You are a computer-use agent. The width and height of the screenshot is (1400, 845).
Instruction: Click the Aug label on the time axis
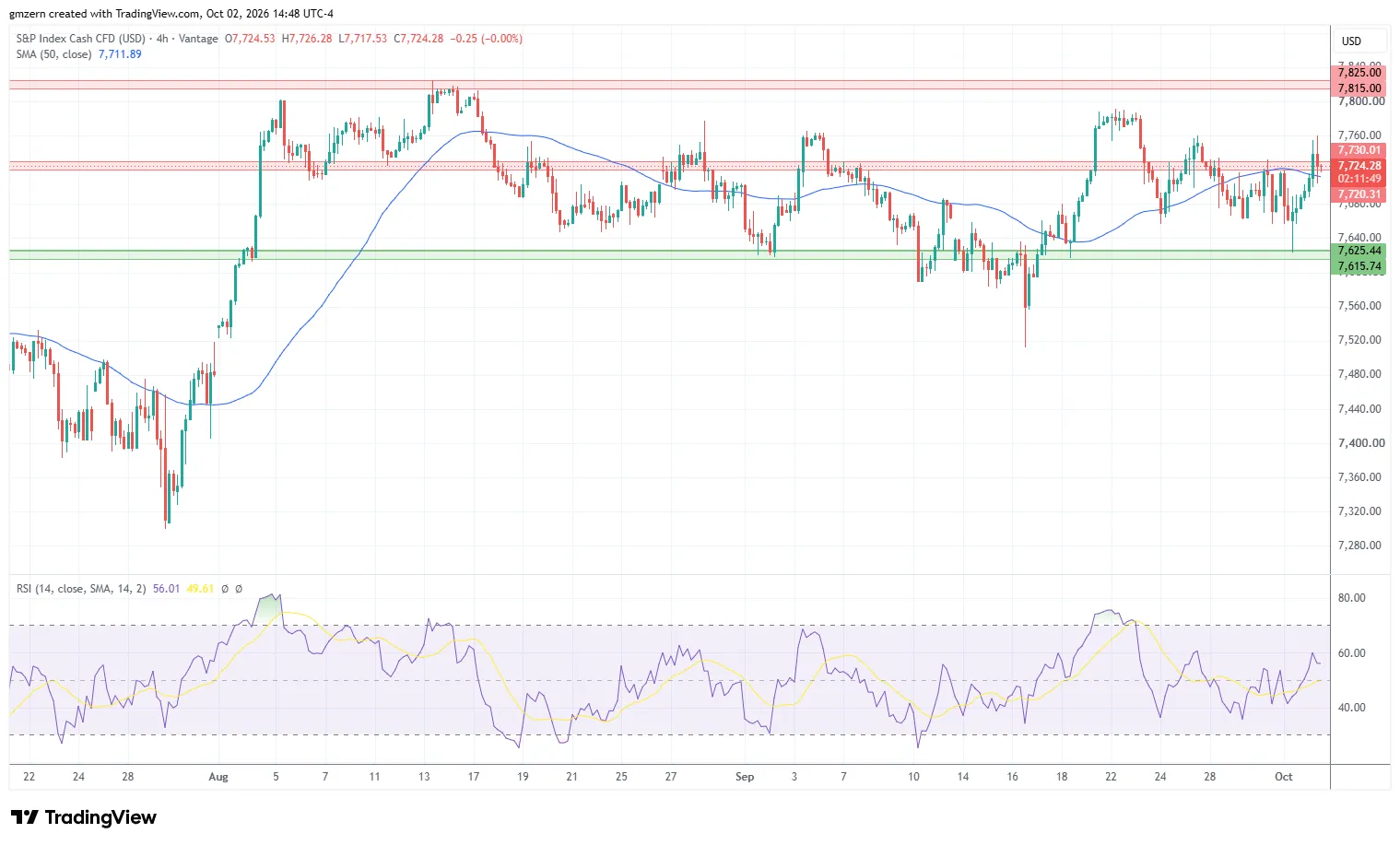coord(218,777)
